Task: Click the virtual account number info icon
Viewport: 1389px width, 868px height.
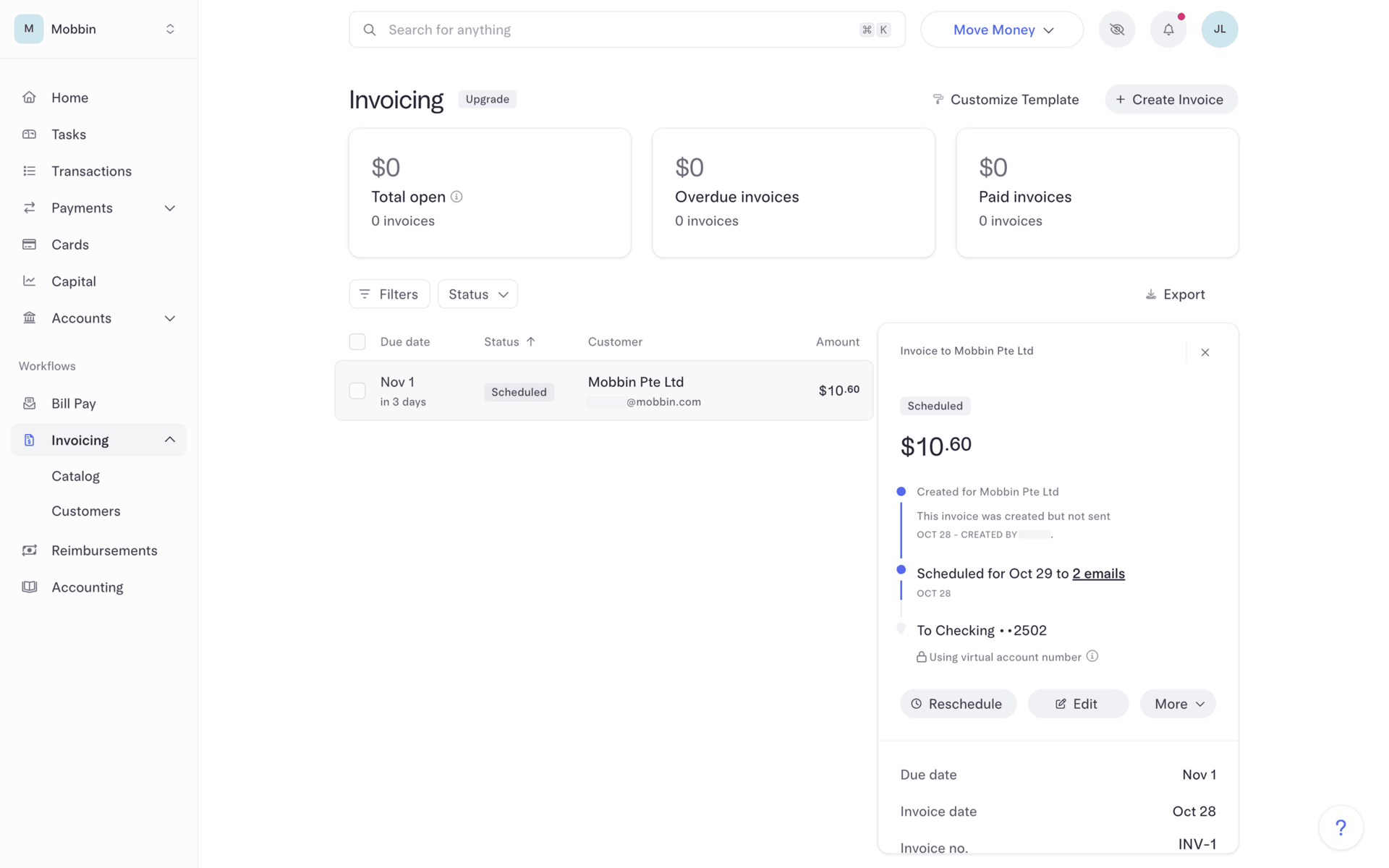Action: pos(1092,656)
